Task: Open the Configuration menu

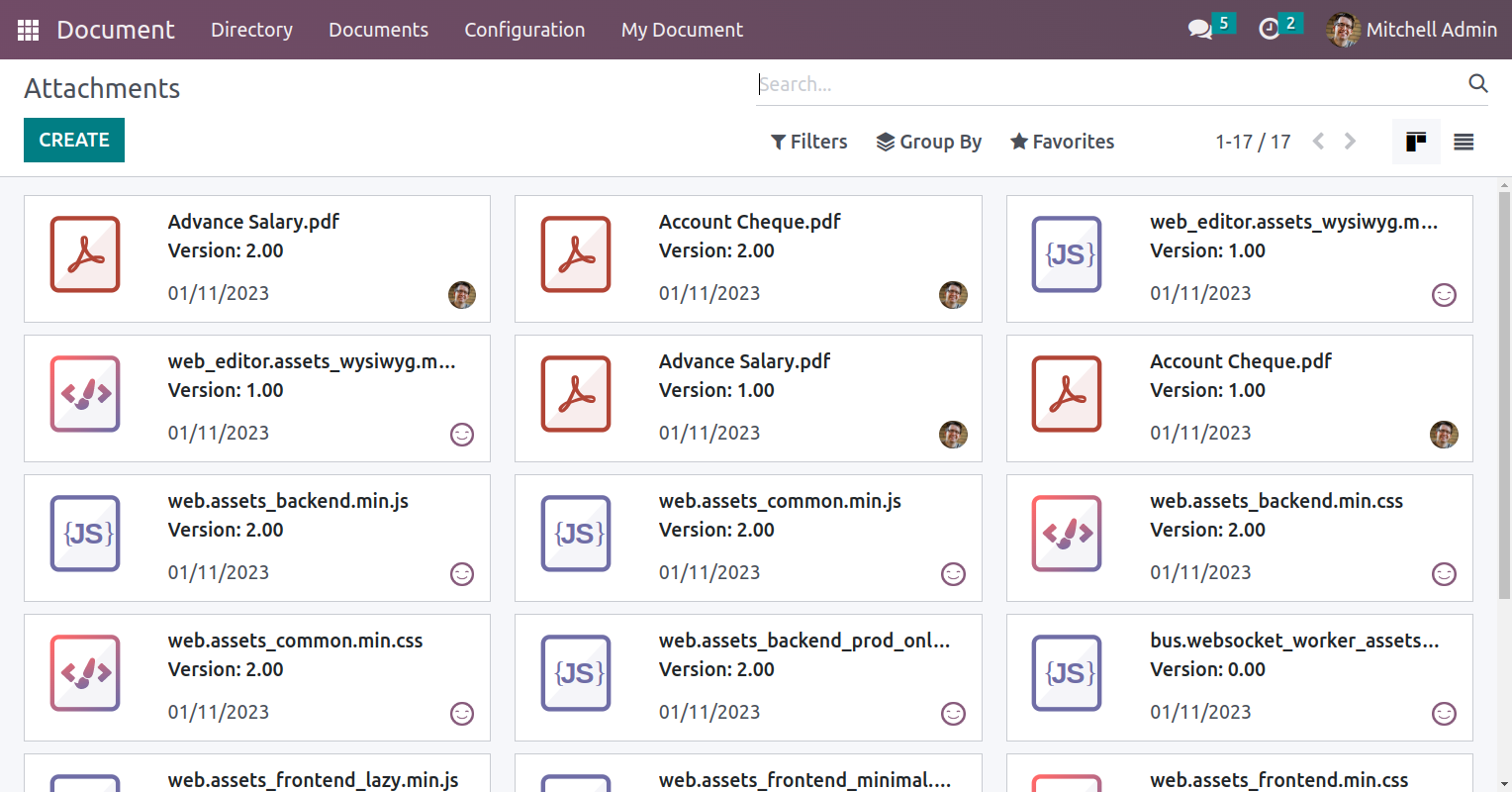Action: [524, 30]
